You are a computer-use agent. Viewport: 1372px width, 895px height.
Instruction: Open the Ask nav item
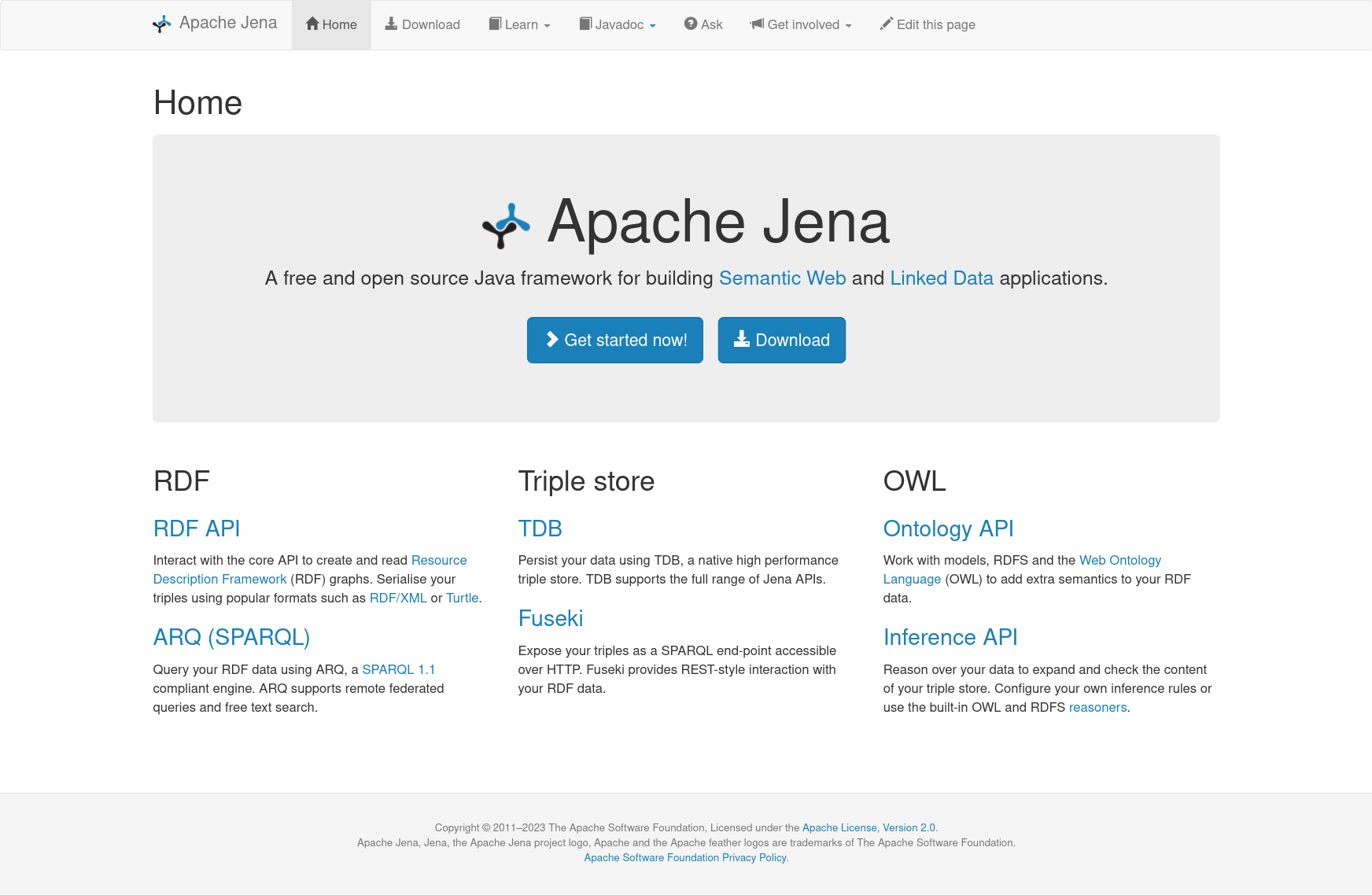point(703,24)
